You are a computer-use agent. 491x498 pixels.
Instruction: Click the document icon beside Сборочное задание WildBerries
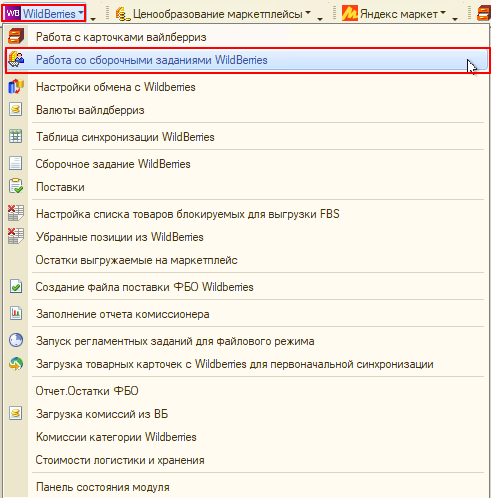pyautogui.click(x=15, y=163)
